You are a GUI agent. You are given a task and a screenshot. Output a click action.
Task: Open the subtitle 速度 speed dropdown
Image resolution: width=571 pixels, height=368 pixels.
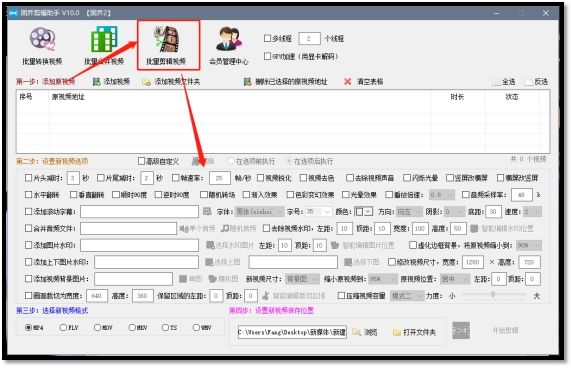(x=532, y=211)
